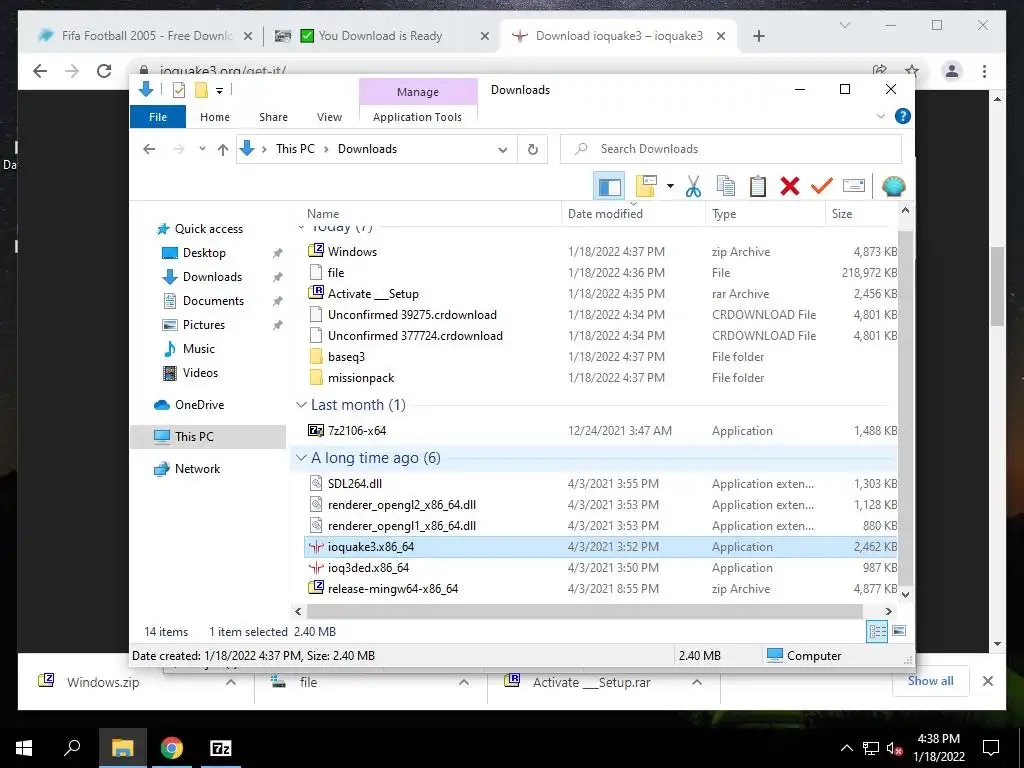1024x768 pixels.
Task: Click the Rename icon in toolbar
Action: point(854,187)
